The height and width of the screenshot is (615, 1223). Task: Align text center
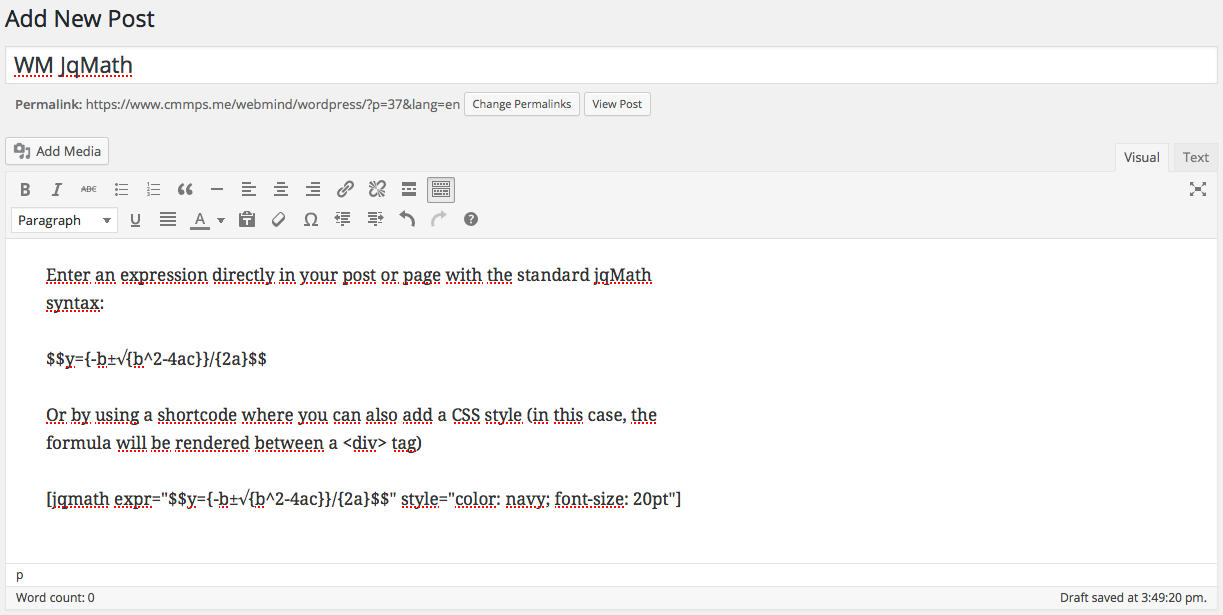coord(281,189)
